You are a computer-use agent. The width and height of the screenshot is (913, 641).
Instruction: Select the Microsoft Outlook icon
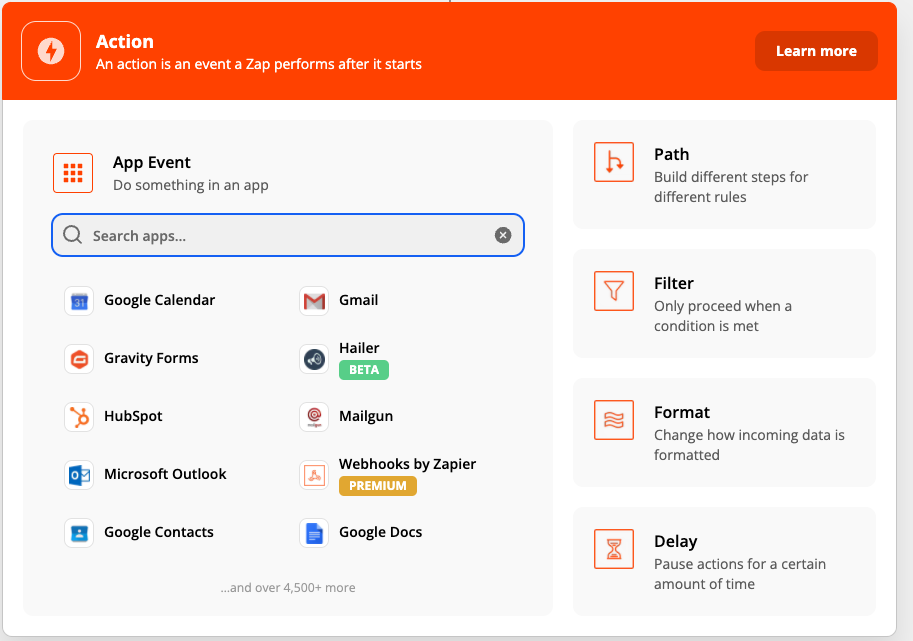79,475
